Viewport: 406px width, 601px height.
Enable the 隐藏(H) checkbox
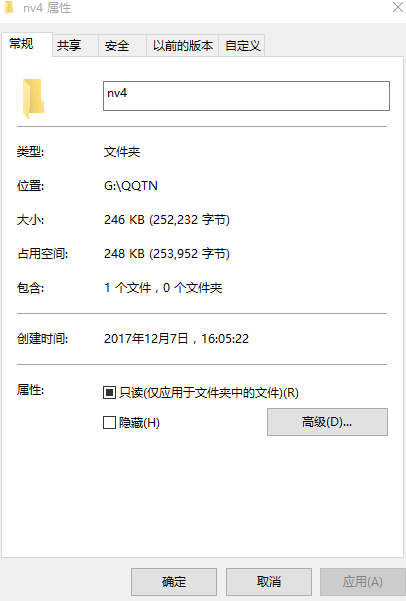coord(109,423)
